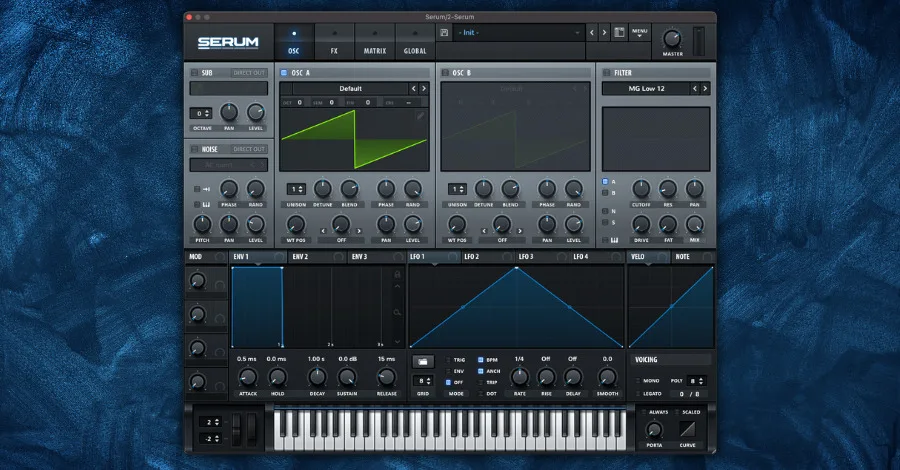Click the filter CUTOFF knob

click(641, 189)
